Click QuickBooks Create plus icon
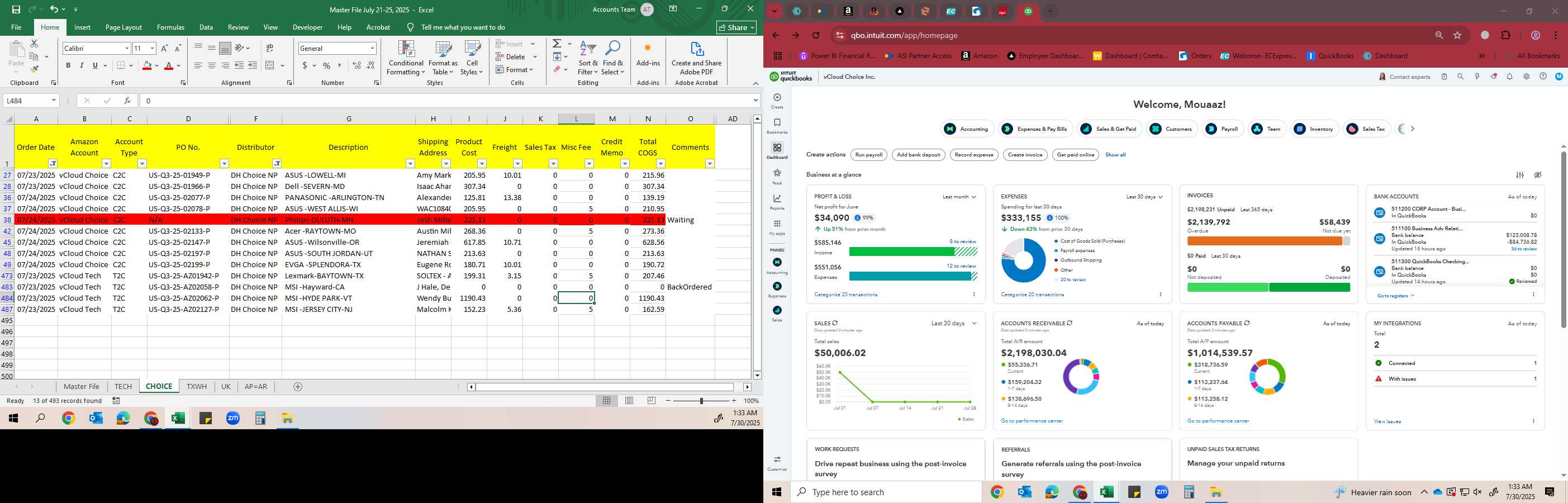 point(777,97)
